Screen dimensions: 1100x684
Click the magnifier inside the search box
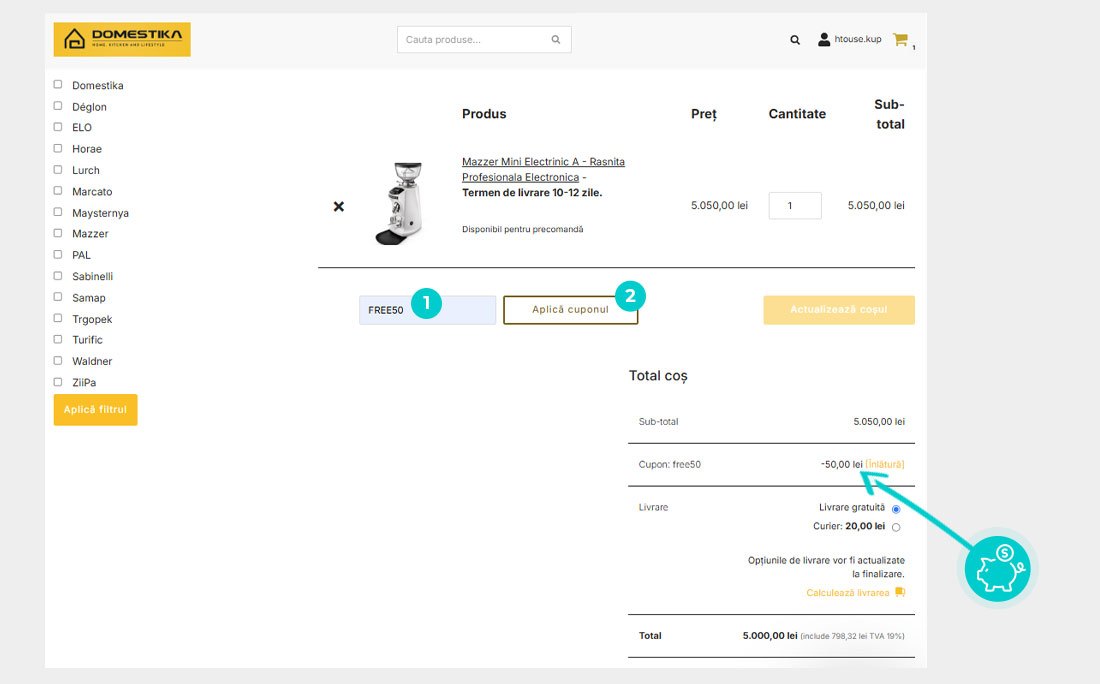(x=556, y=40)
